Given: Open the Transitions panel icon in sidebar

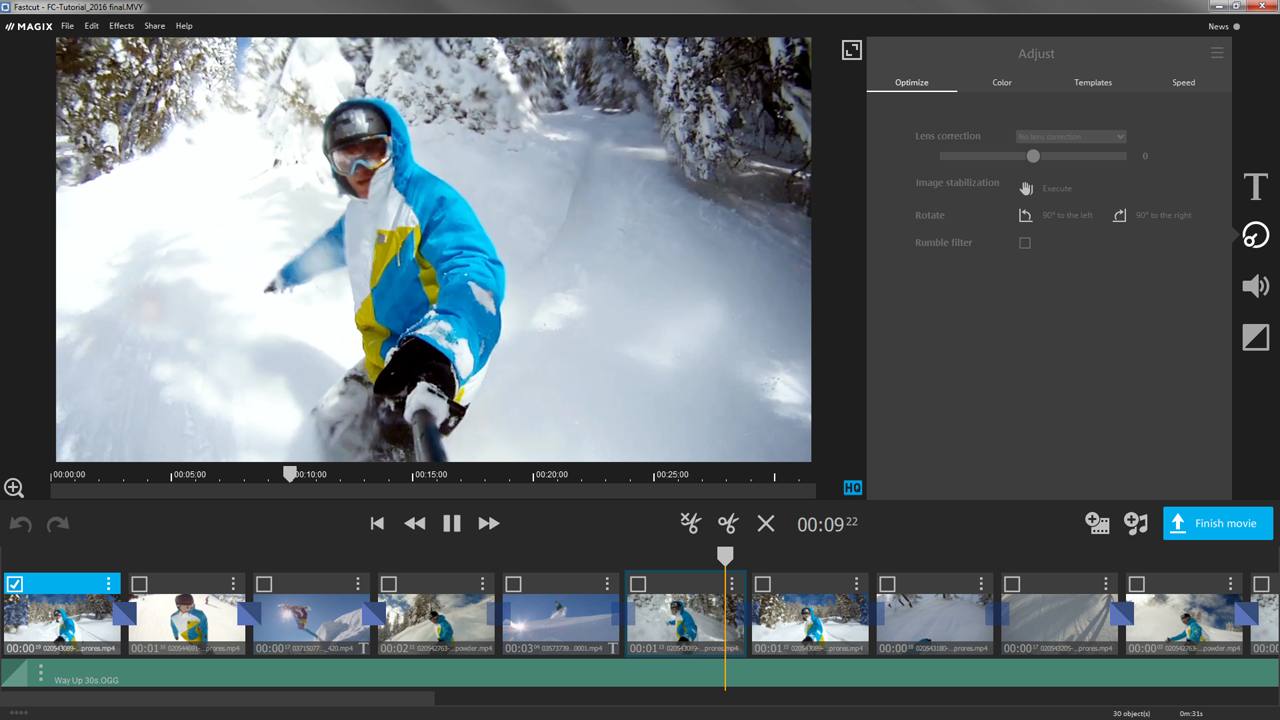Looking at the screenshot, I should (1256, 337).
